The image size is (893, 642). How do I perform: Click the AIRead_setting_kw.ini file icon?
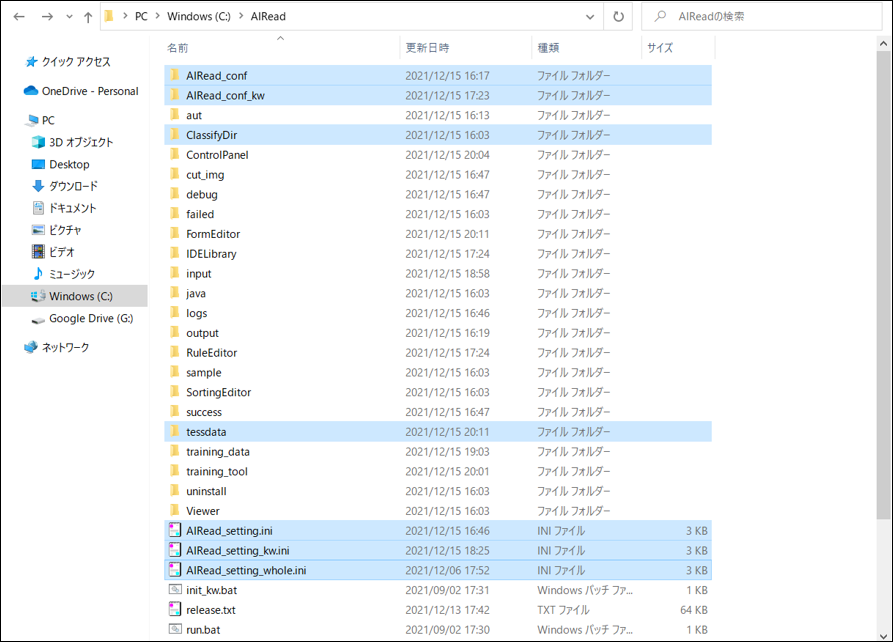pos(175,550)
